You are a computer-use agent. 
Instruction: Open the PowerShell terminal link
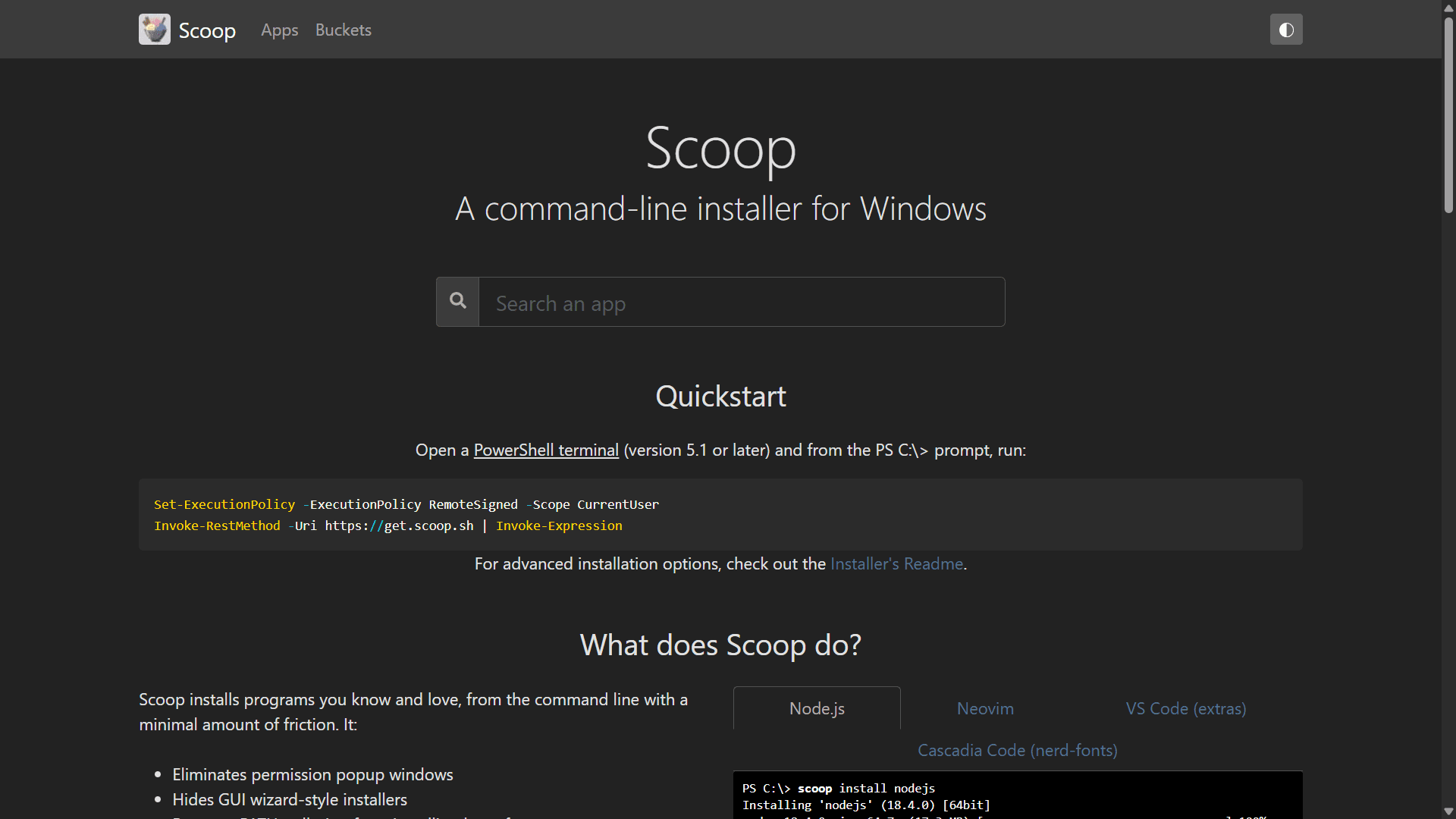pos(546,450)
